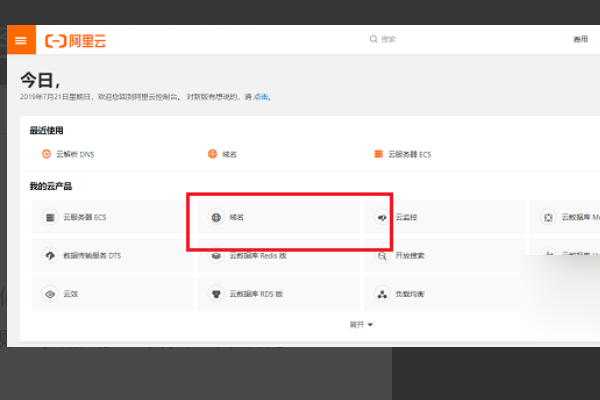This screenshot has height=400, width=600.
Task: Click the search magnifier icon
Action: click(x=373, y=39)
